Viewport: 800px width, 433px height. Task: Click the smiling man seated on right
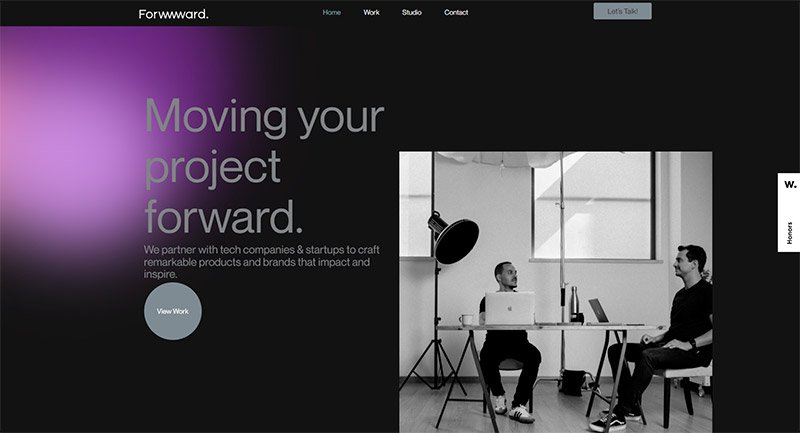663,337
